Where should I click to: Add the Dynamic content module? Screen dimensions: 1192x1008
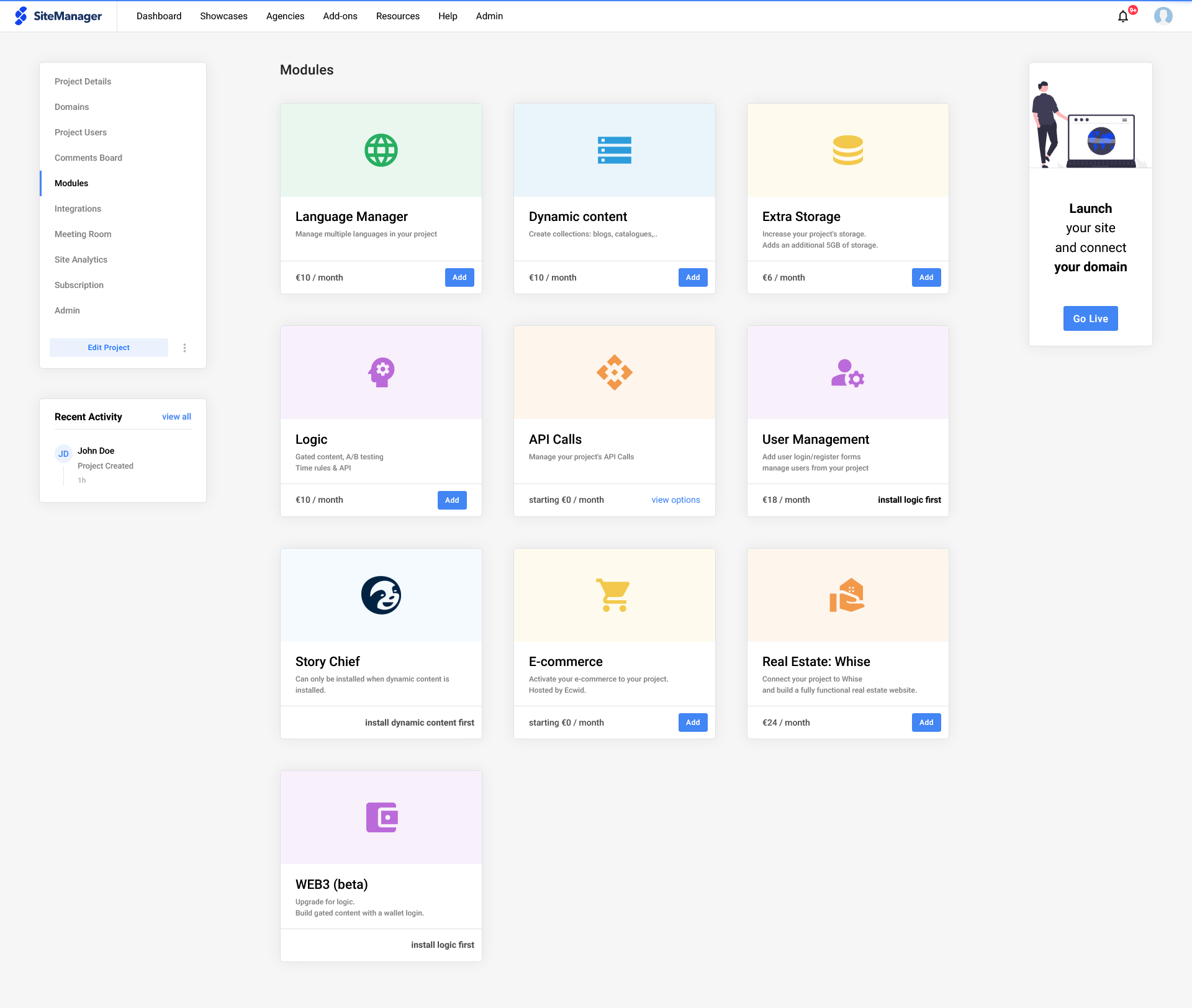(693, 277)
